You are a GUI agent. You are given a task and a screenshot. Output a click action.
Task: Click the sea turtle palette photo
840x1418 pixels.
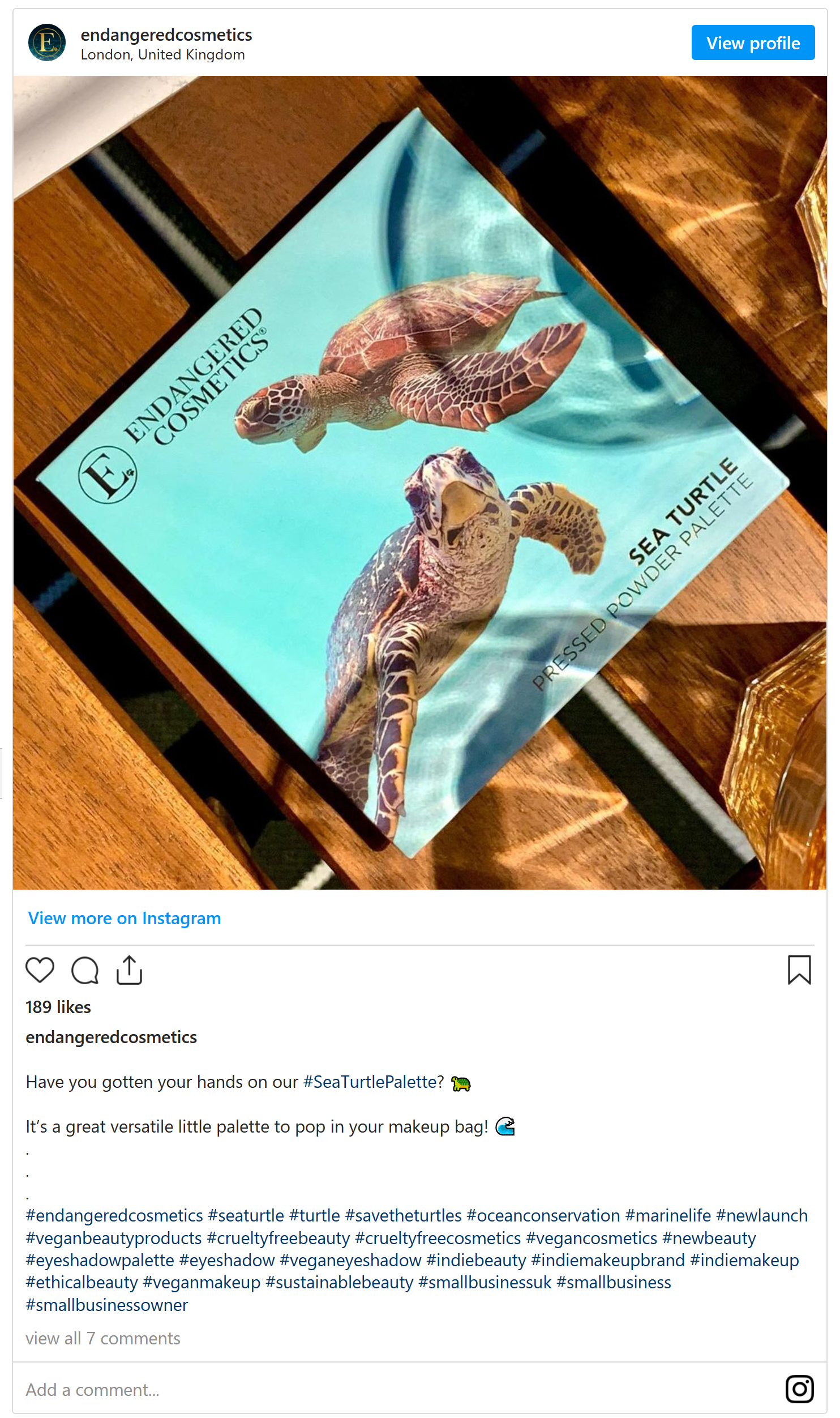(420, 482)
